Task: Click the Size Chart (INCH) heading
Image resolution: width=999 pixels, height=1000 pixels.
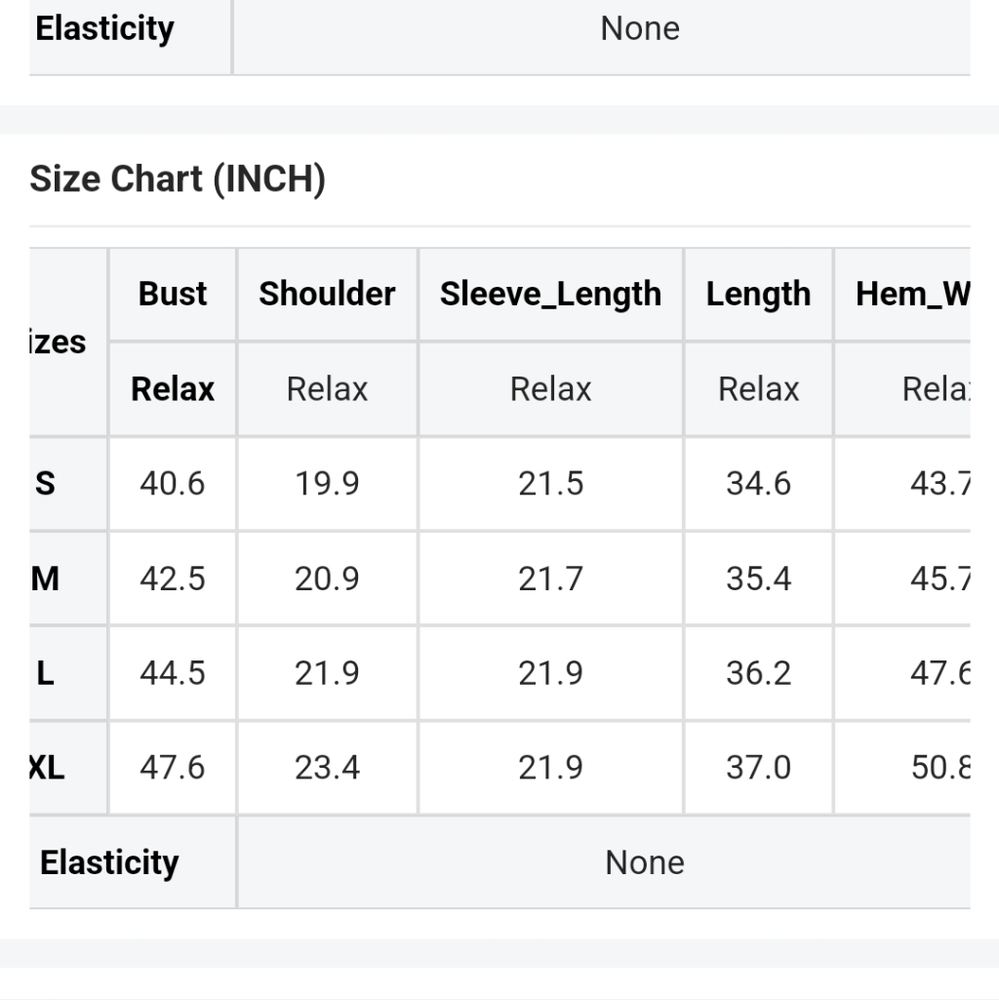Action: (178, 180)
